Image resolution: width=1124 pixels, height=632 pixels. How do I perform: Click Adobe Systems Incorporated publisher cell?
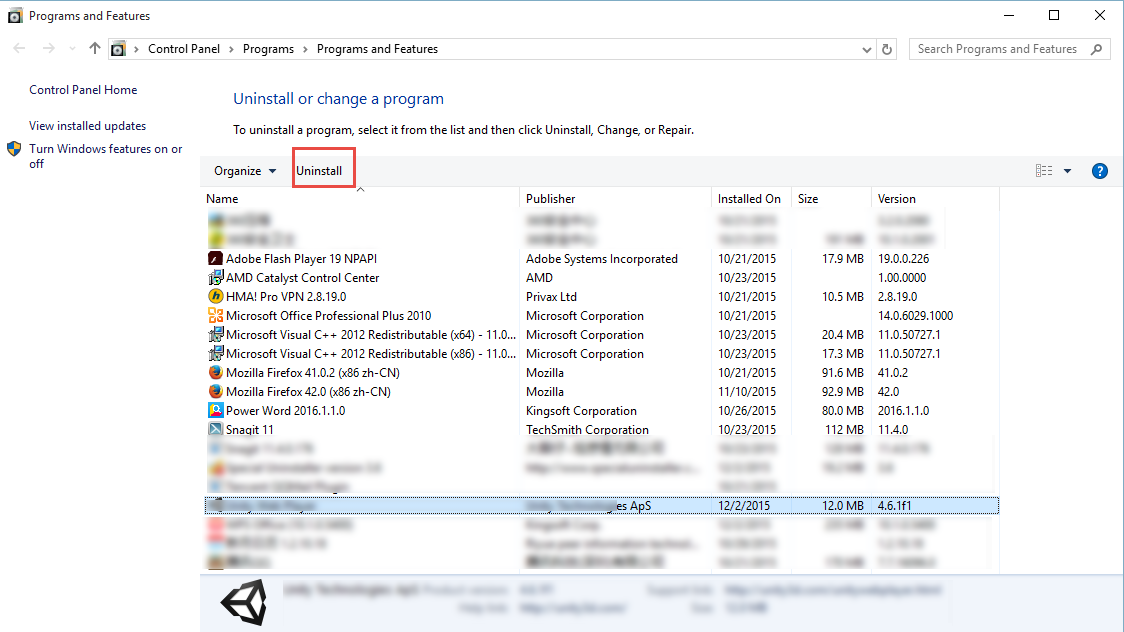(601, 259)
